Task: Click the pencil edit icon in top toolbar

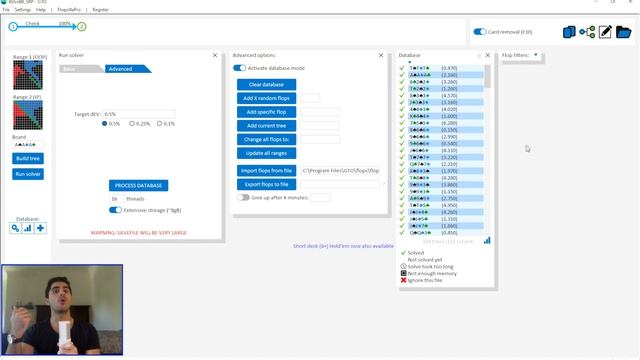Action: click(605, 32)
